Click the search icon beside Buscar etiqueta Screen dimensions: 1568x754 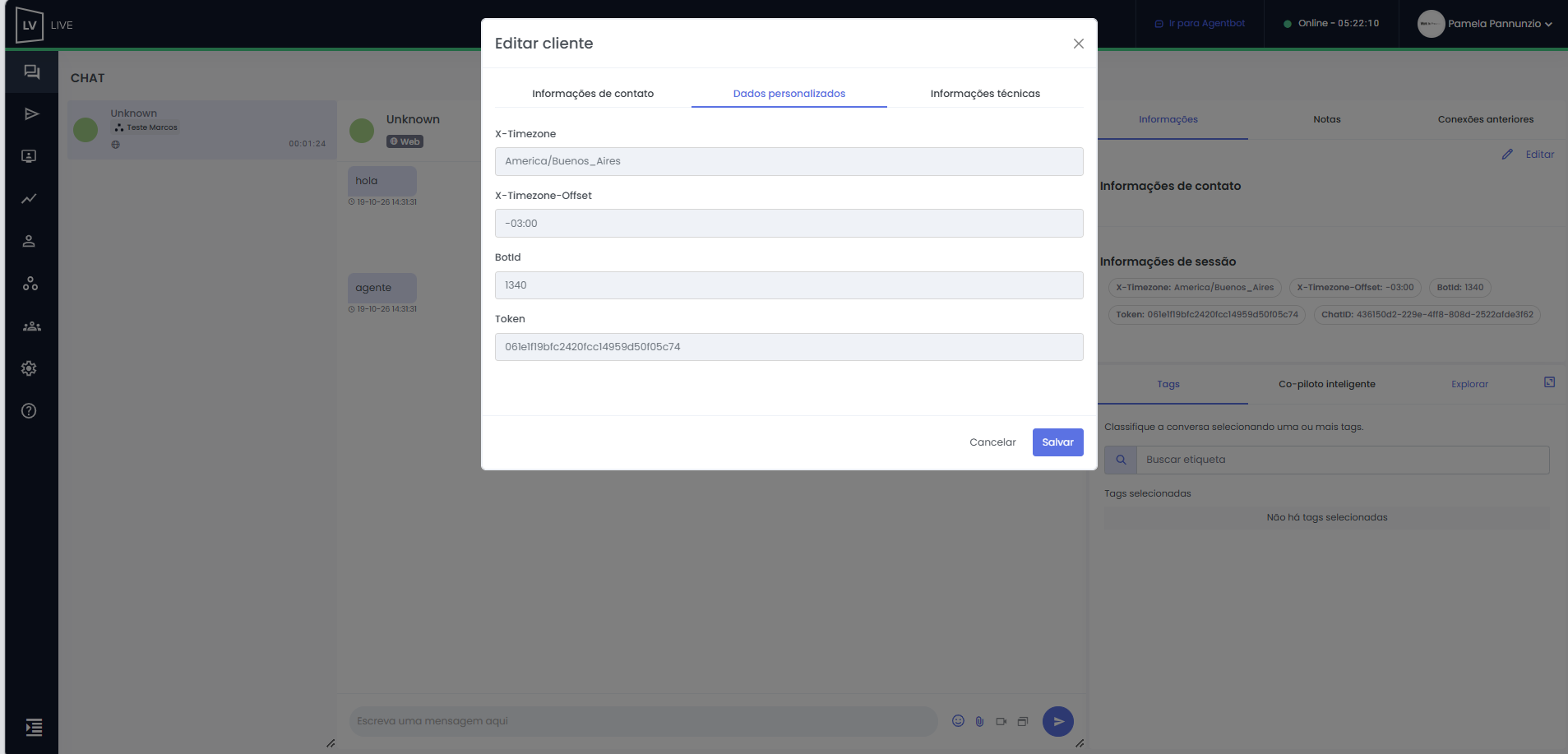point(1121,460)
